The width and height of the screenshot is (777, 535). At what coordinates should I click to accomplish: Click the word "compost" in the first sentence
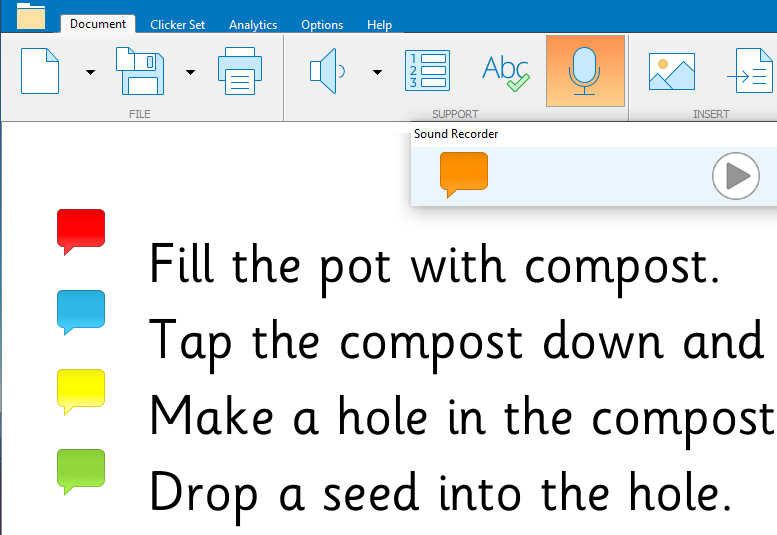tap(621, 265)
